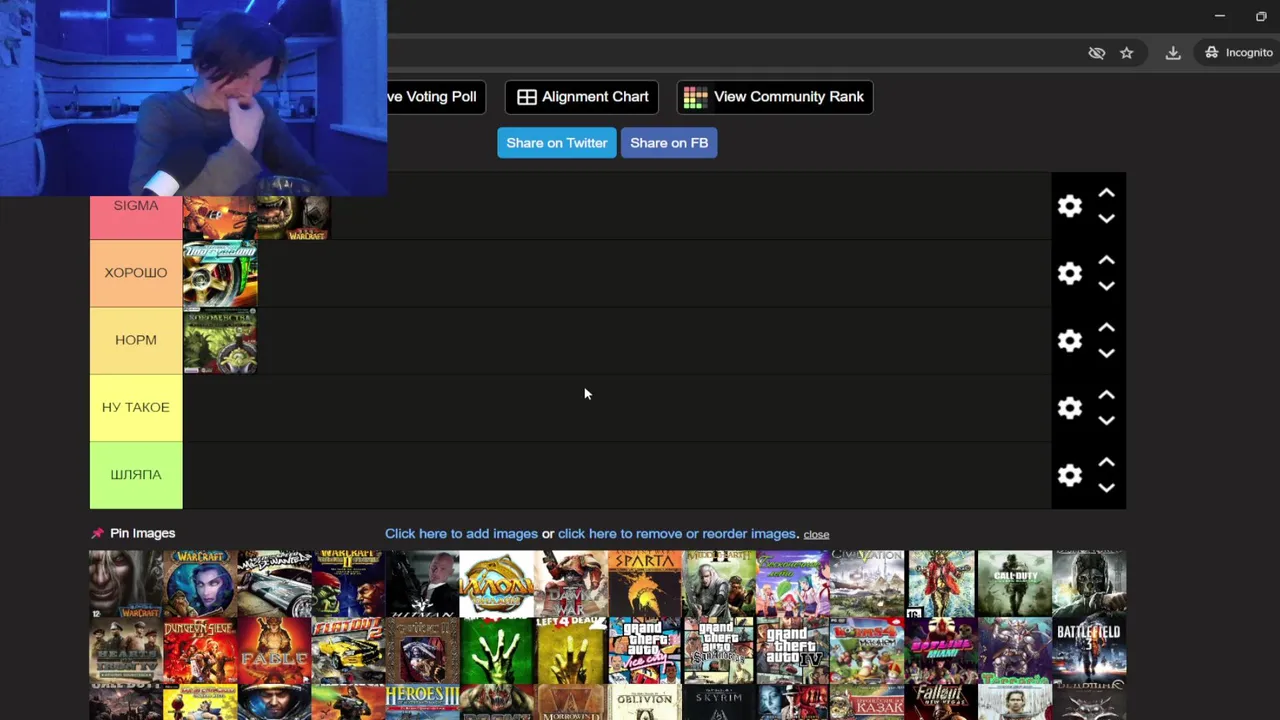Image resolution: width=1280 pixels, height=720 pixels.
Task: Move the ХОРОШО tier up with arrow
Action: point(1106,260)
